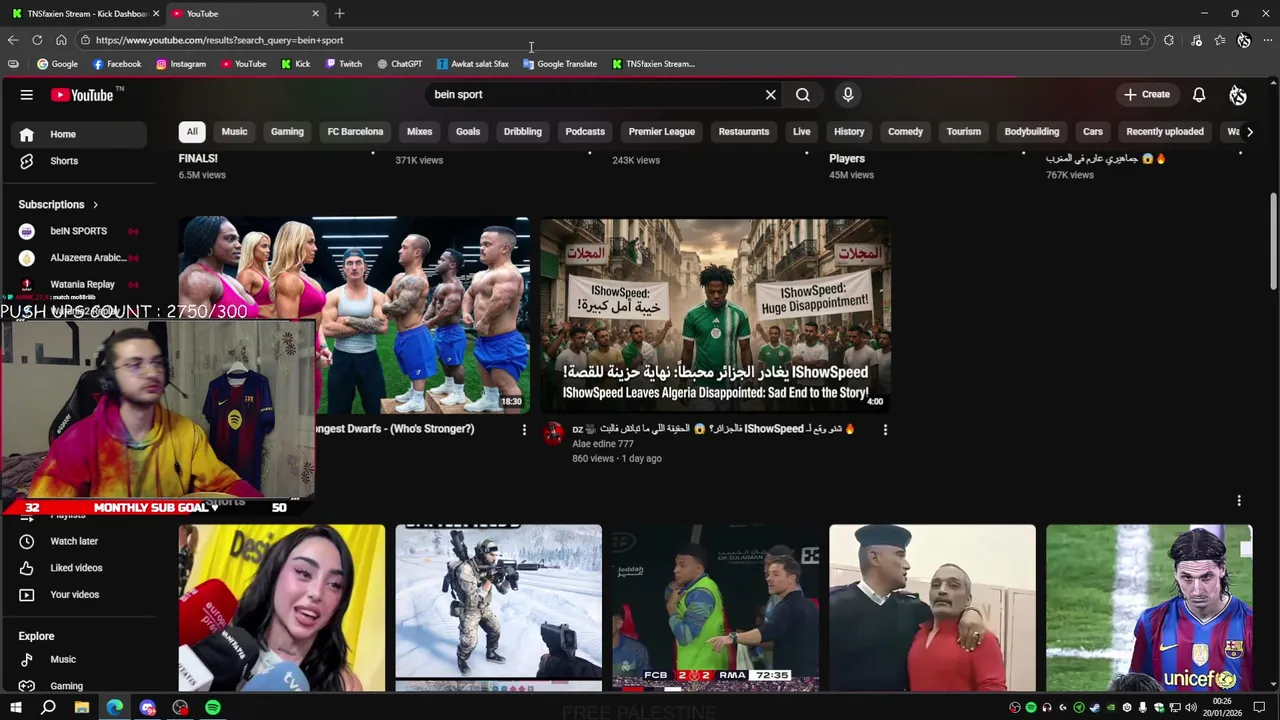Viewport: 1280px width, 720px height.
Task: Open the Shorts section in the sidebar
Action: click(x=76, y=161)
